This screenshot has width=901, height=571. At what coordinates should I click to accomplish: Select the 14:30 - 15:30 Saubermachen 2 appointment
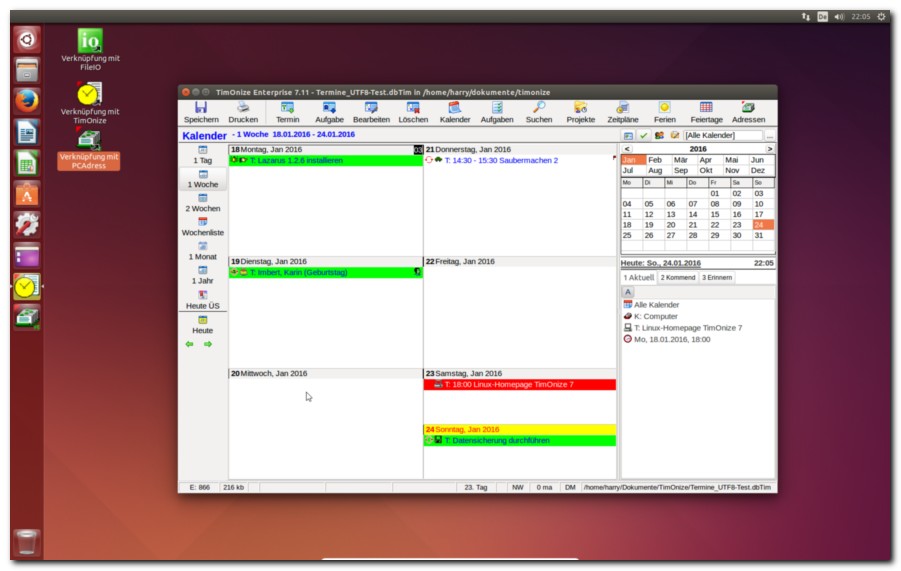tap(519, 160)
